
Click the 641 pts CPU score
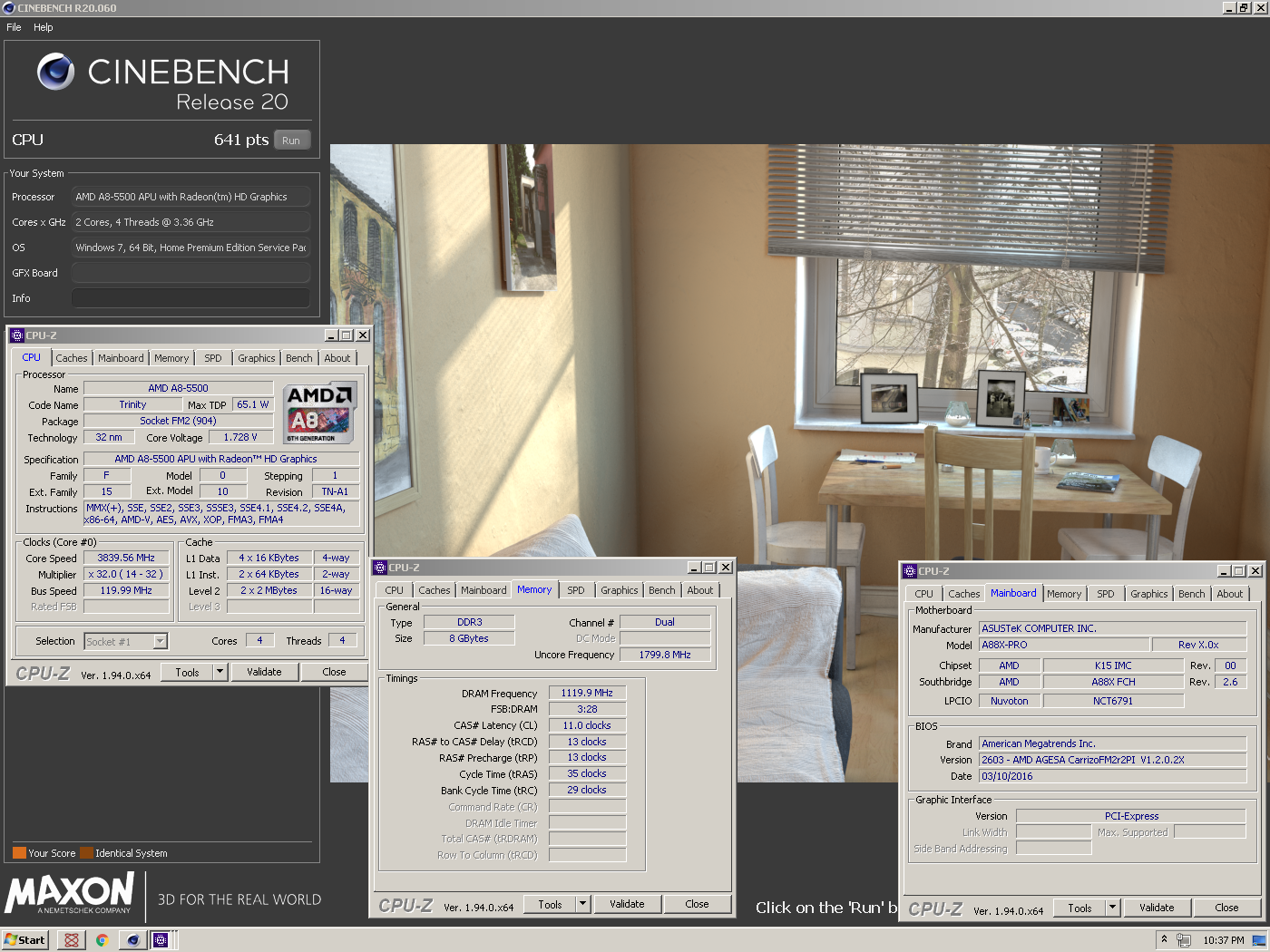[241, 140]
